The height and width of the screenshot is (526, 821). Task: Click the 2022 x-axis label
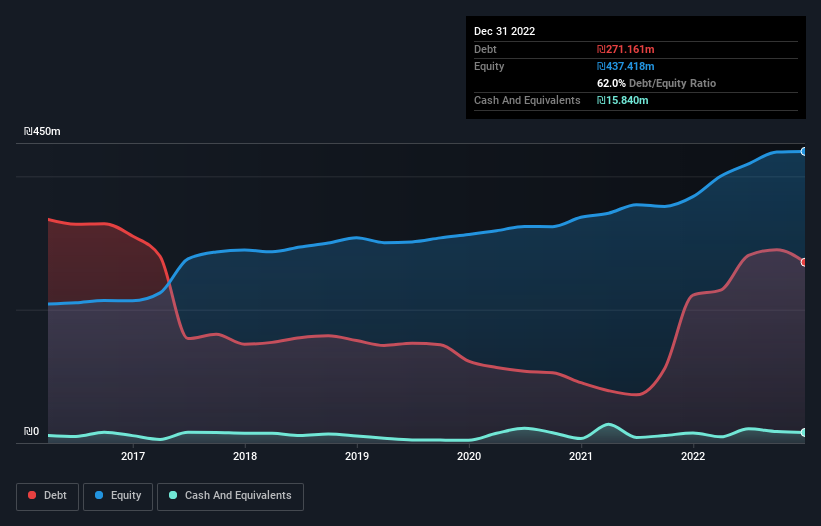click(x=693, y=456)
